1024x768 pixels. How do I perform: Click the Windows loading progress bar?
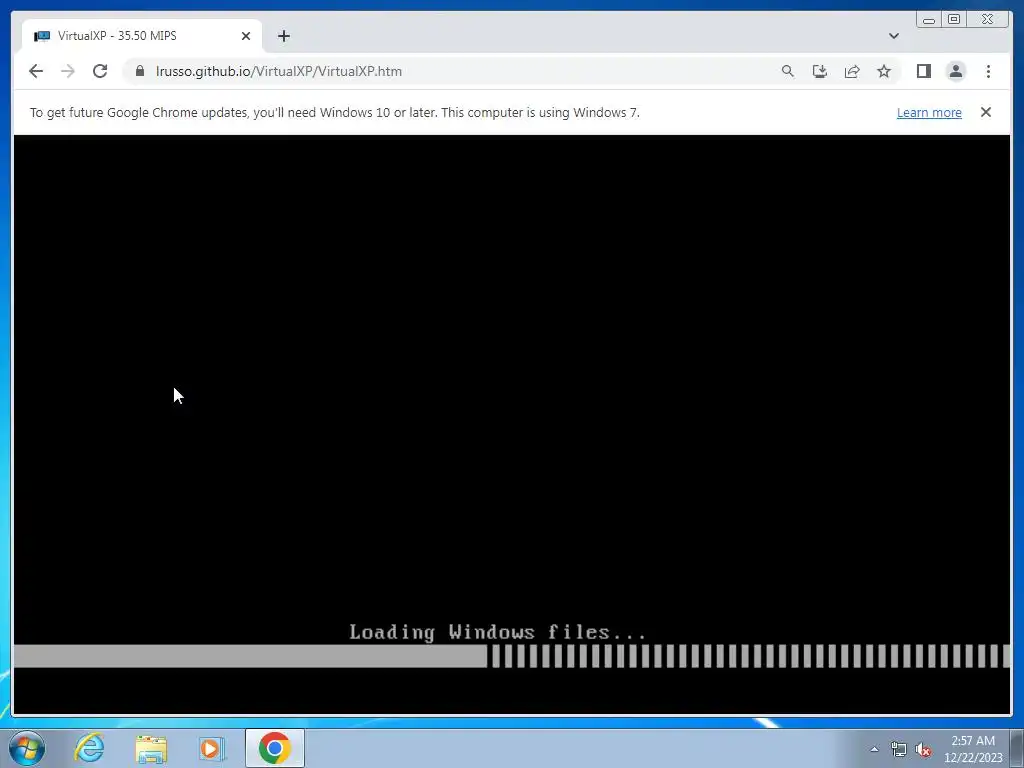pos(512,656)
